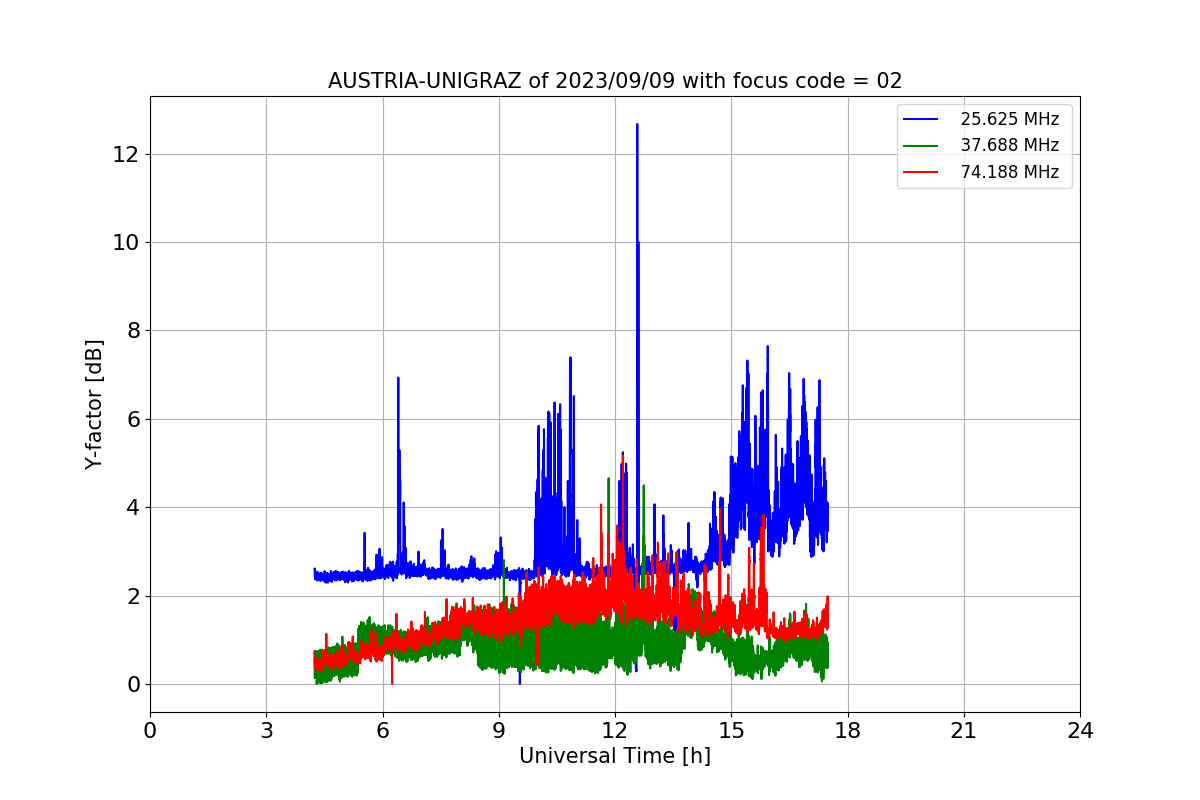
Task: Click x-axis tick label 3
Action: 266,731
